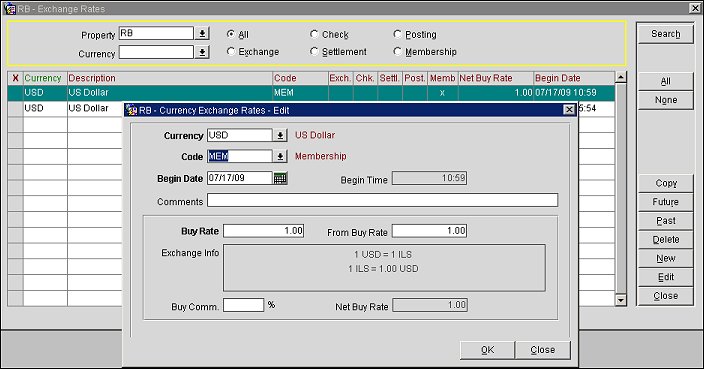Click the Past button
Image resolution: width=704 pixels, height=369 pixels.
click(665, 221)
